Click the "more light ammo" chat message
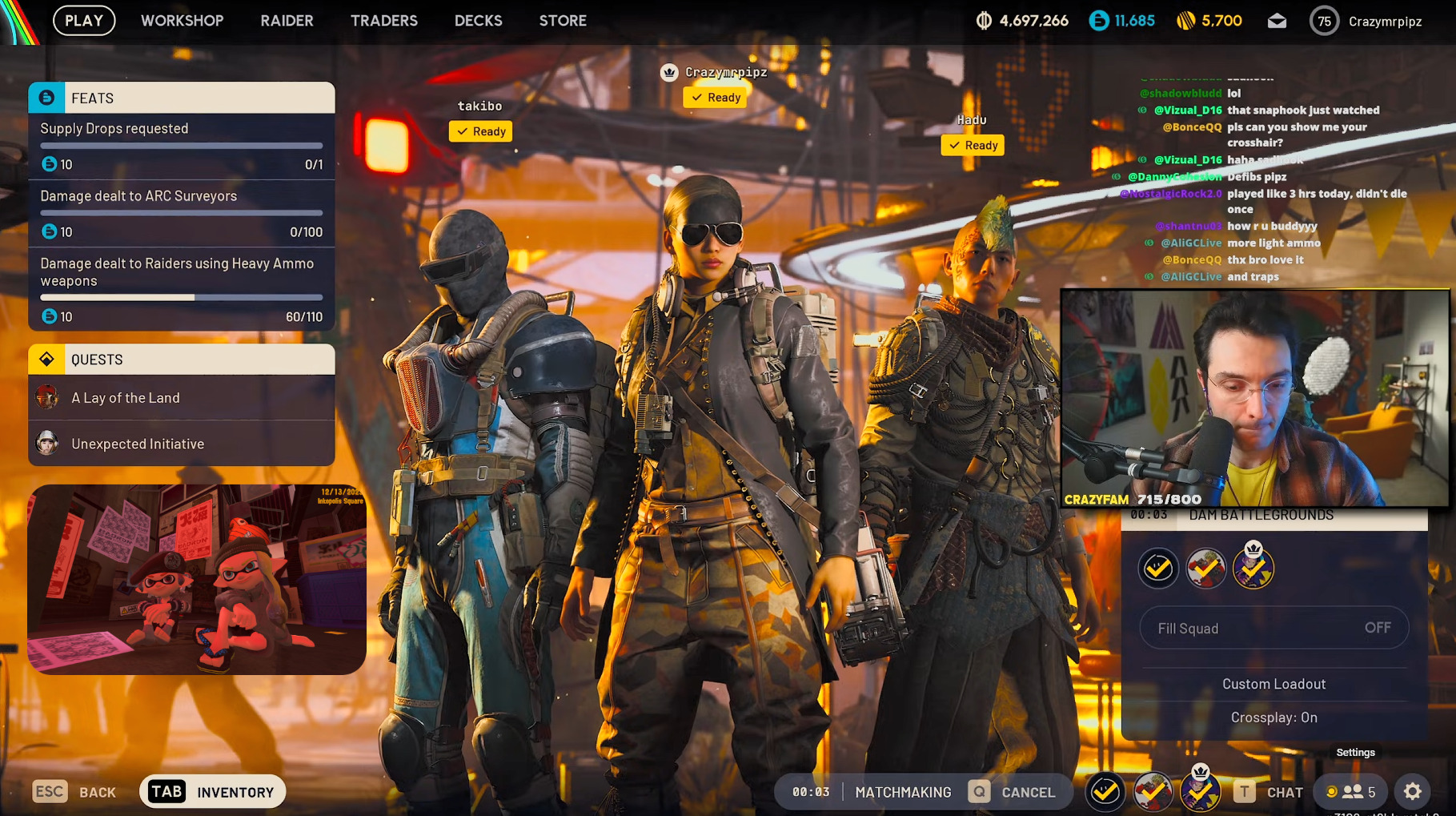This screenshot has height=816, width=1456. pos(1273,243)
